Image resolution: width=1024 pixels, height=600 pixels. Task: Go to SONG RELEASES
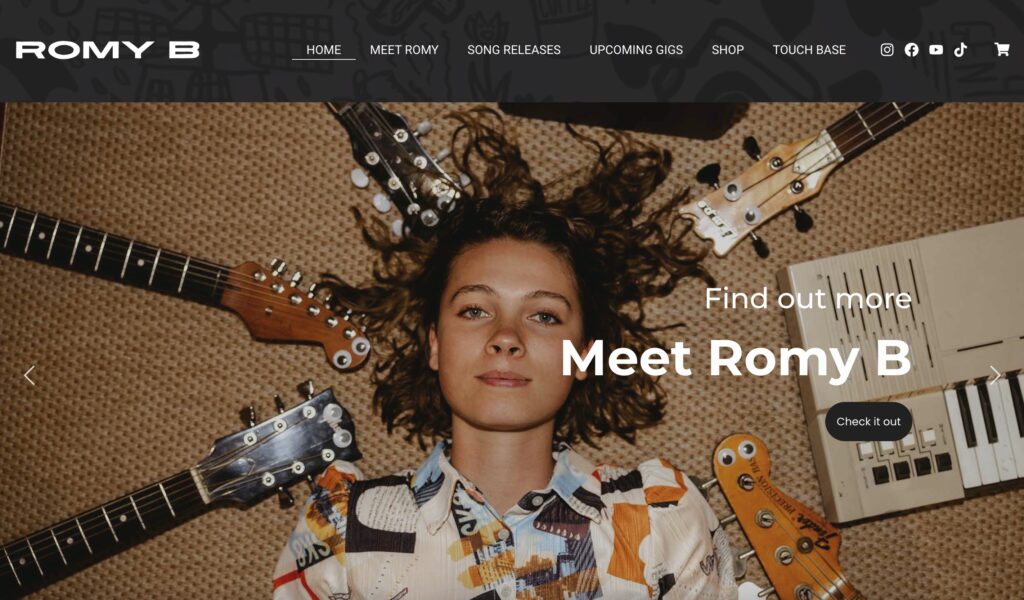pyautogui.click(x=514, y=50)
